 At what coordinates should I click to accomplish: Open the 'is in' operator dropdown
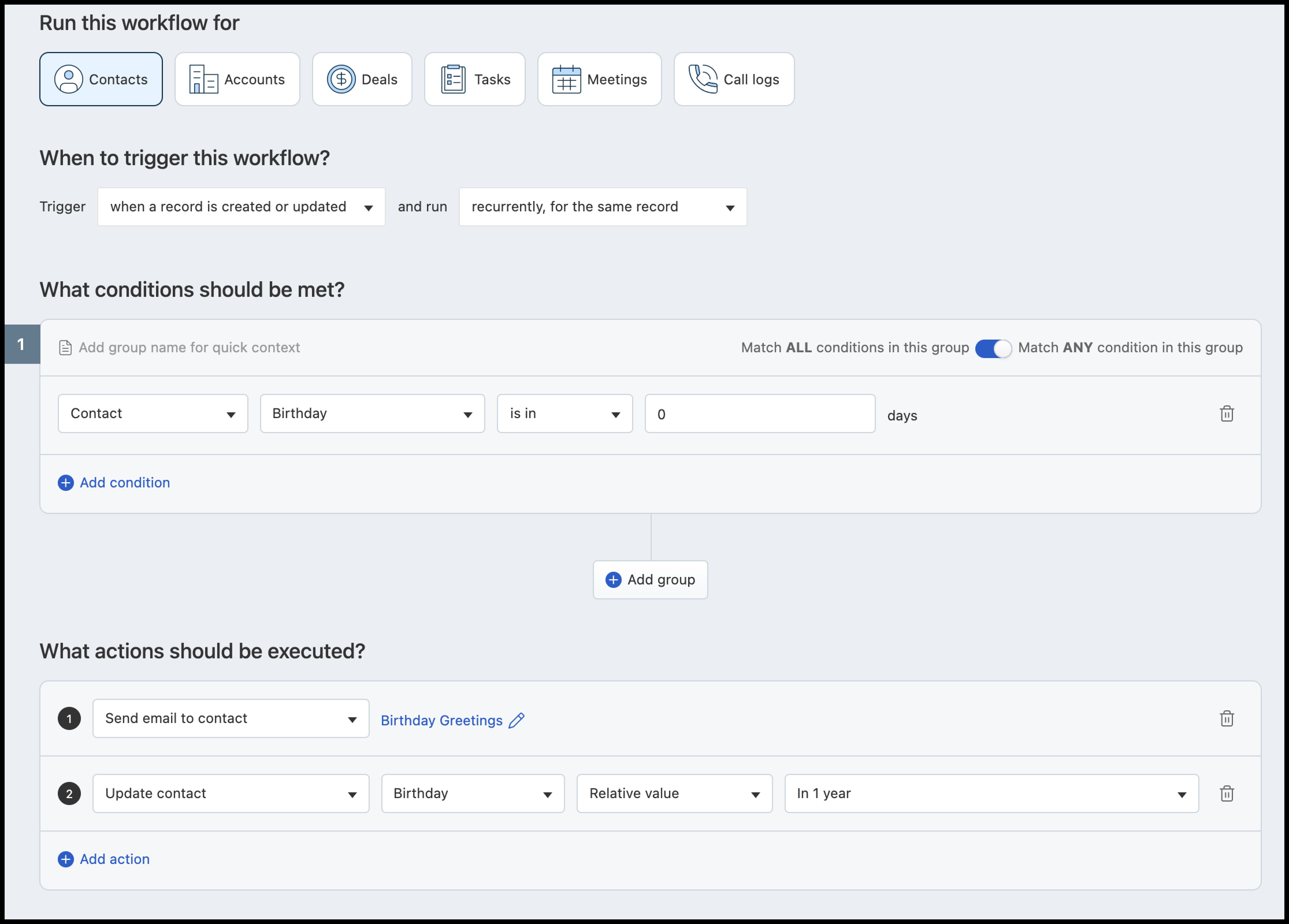pyautogui.click(x=564, y=414)
